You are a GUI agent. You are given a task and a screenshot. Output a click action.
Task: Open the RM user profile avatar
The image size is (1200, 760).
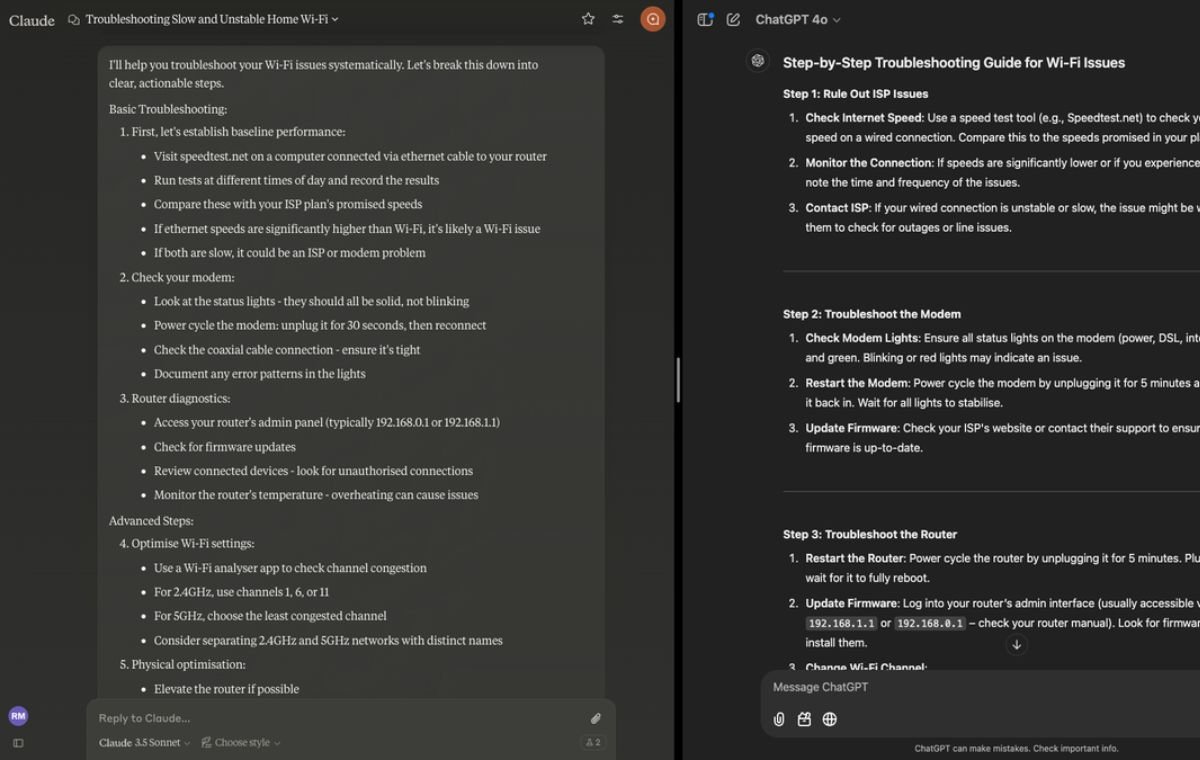18,715
